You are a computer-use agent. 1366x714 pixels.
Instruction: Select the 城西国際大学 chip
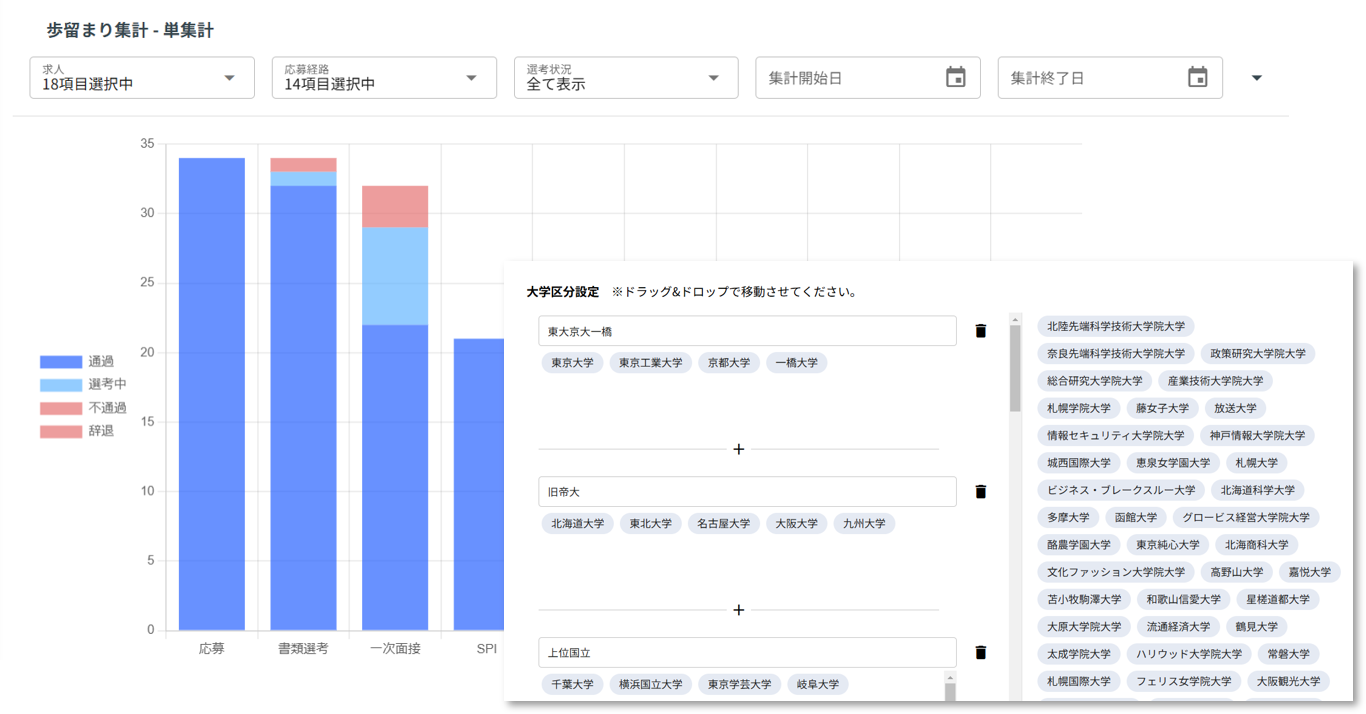coord(1079,463)
